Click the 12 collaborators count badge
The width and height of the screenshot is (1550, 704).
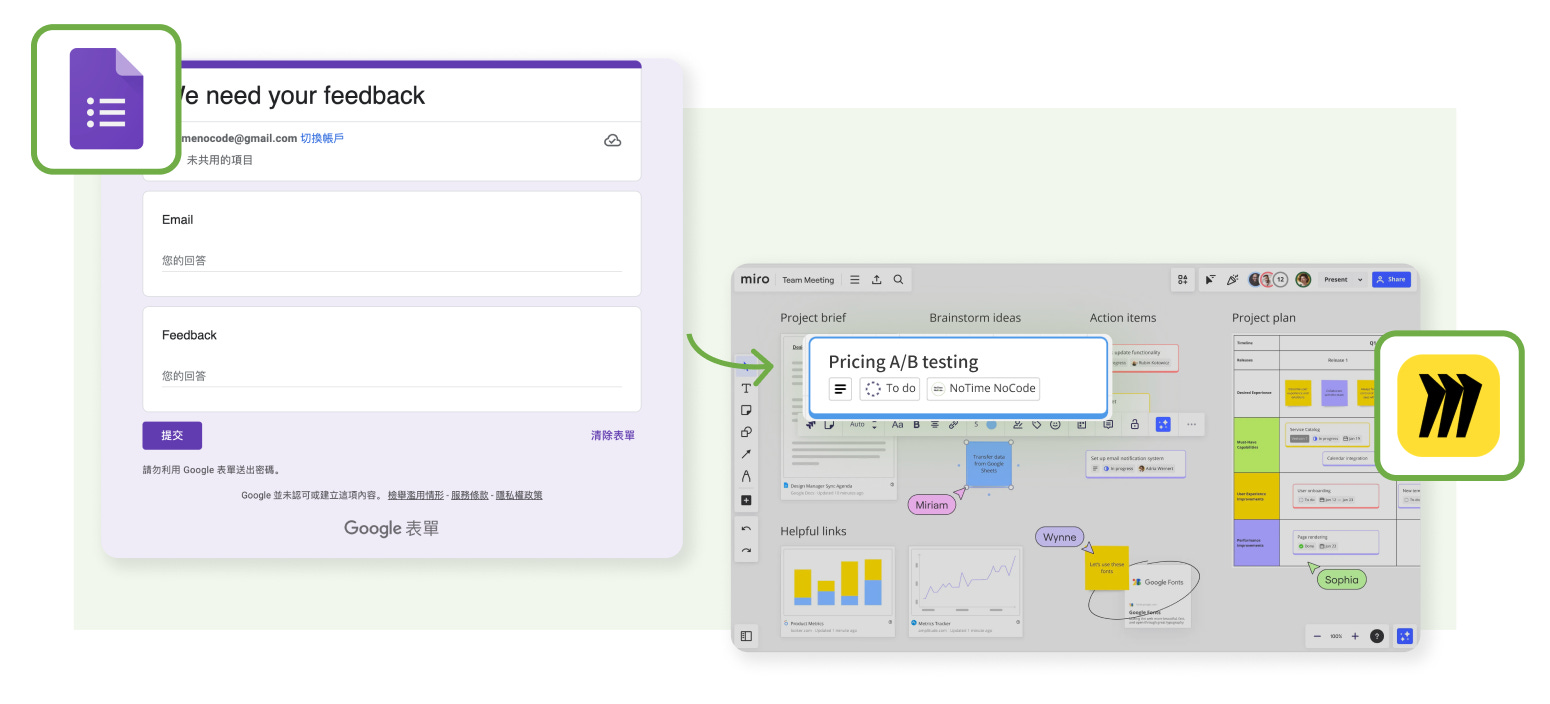pyautogui.click(x=1280, y=280)
